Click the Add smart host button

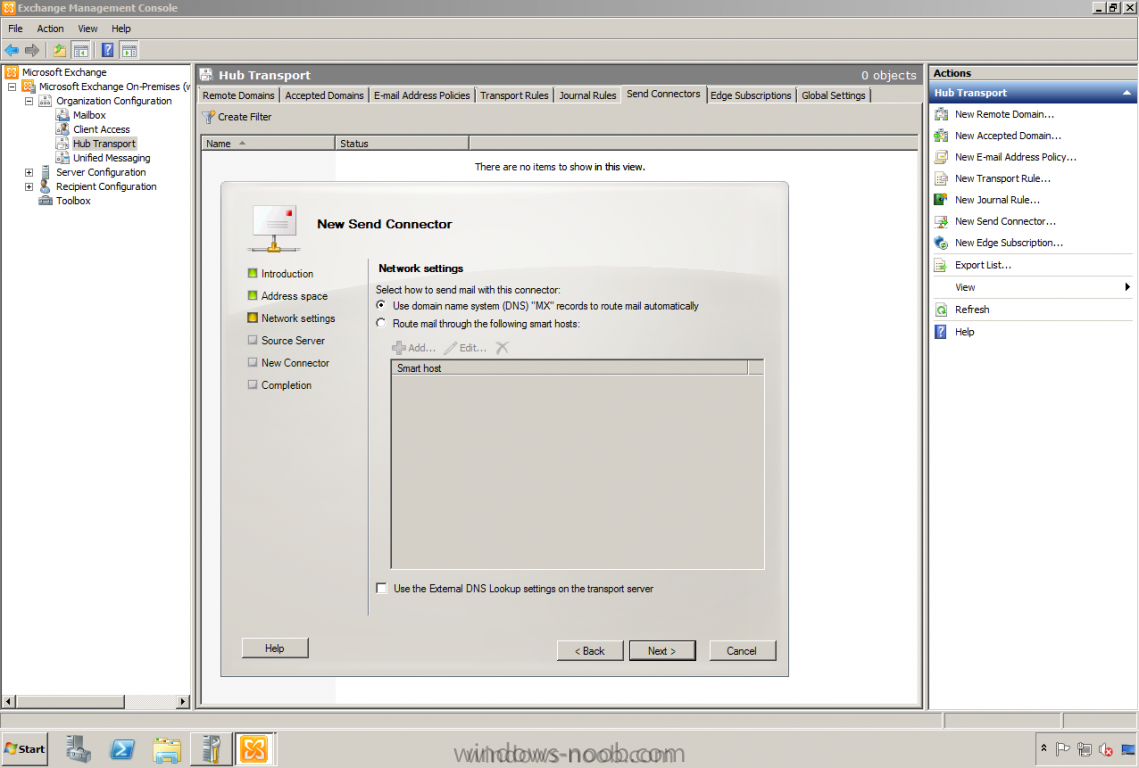point(413,348)
